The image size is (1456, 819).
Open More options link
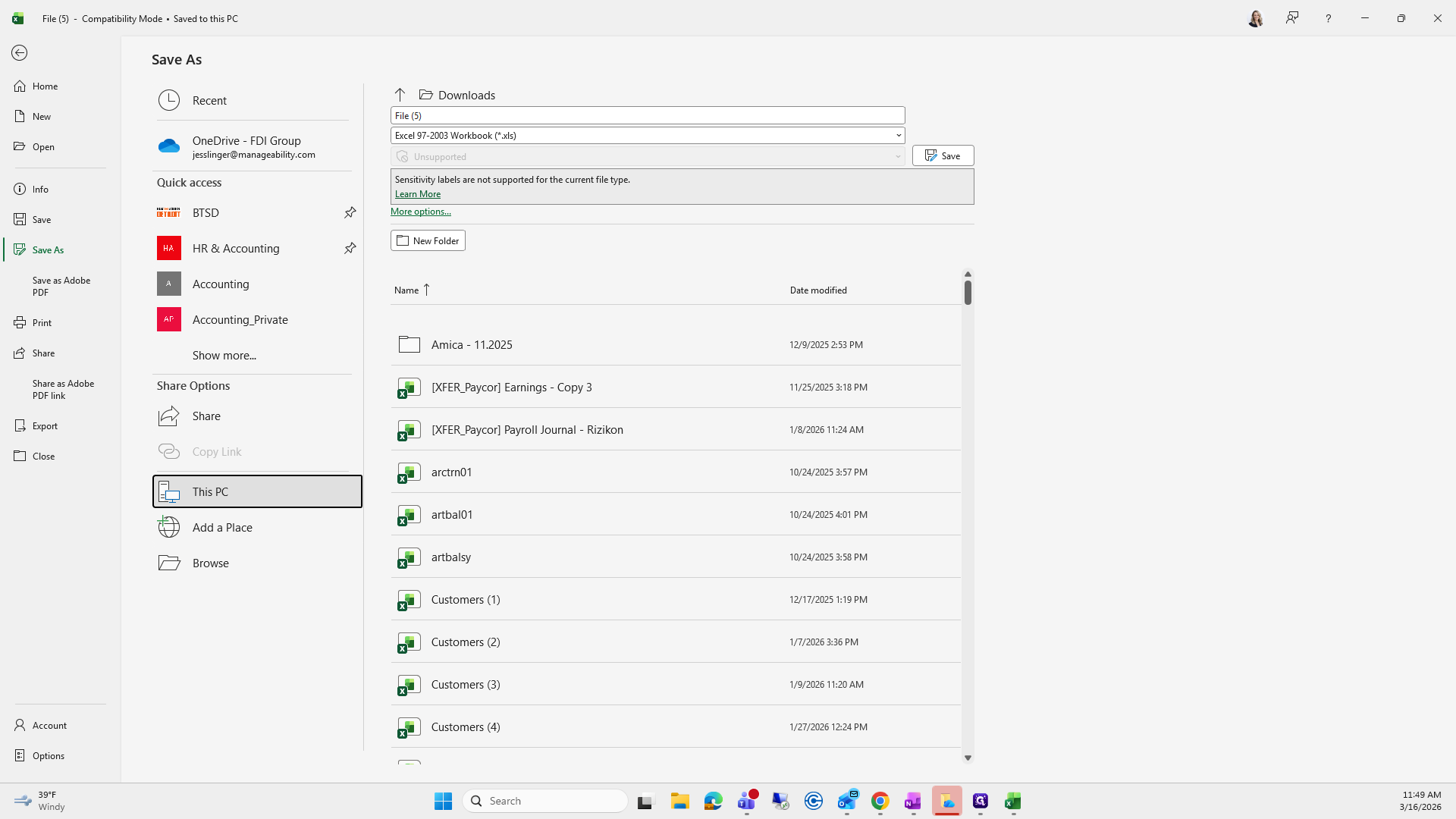[x=420, y=212]
